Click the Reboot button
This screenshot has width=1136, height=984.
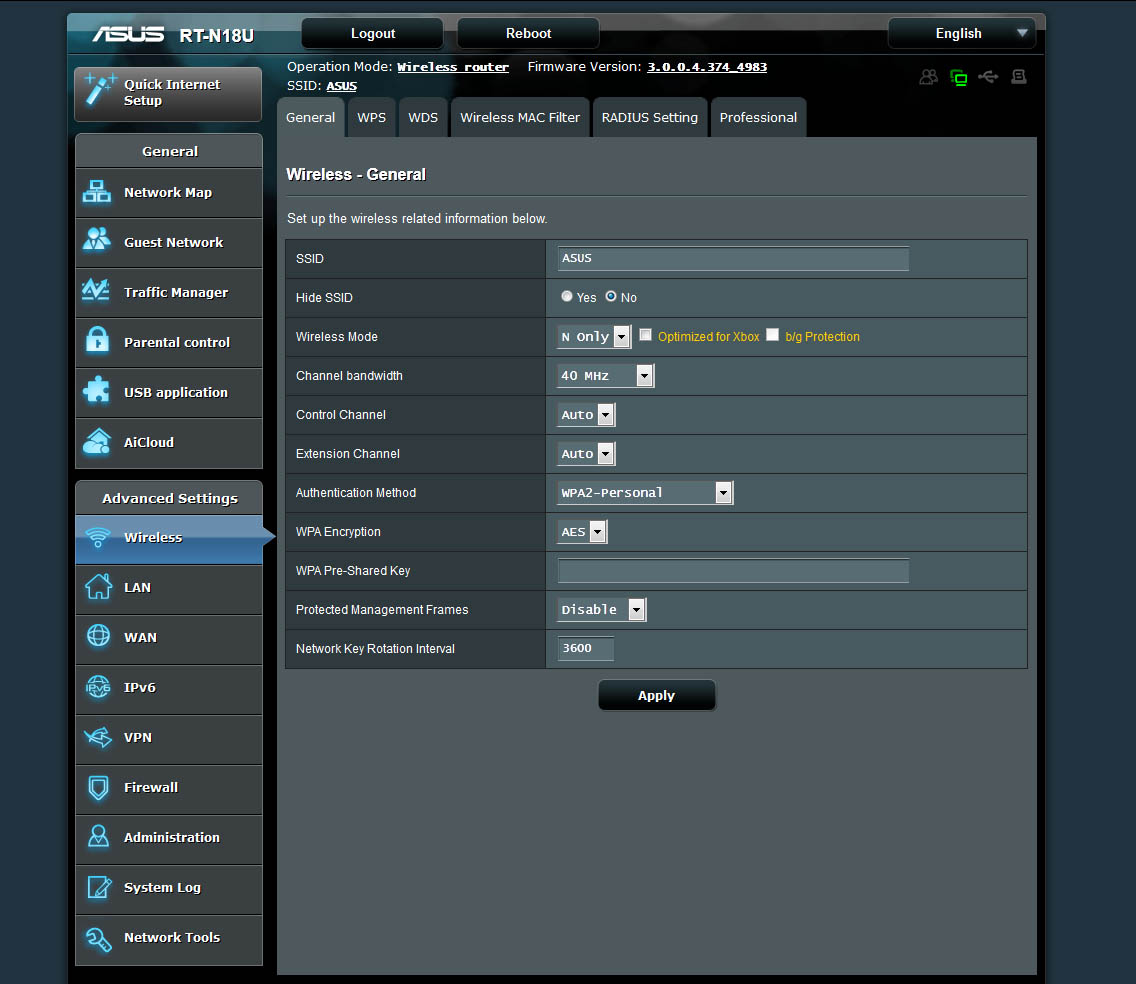coord(528,33)
